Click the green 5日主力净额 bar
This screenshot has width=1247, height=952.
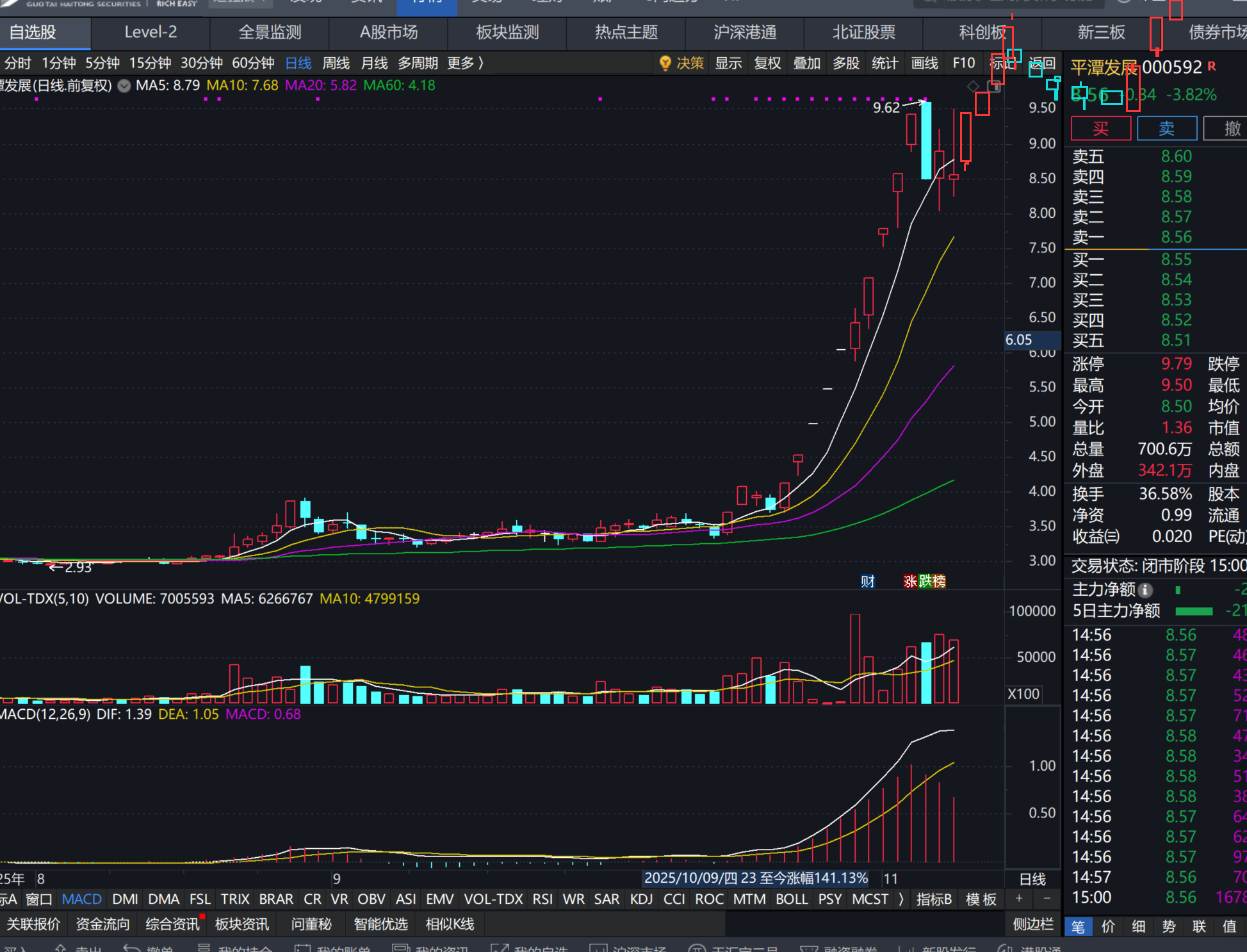1194,611
